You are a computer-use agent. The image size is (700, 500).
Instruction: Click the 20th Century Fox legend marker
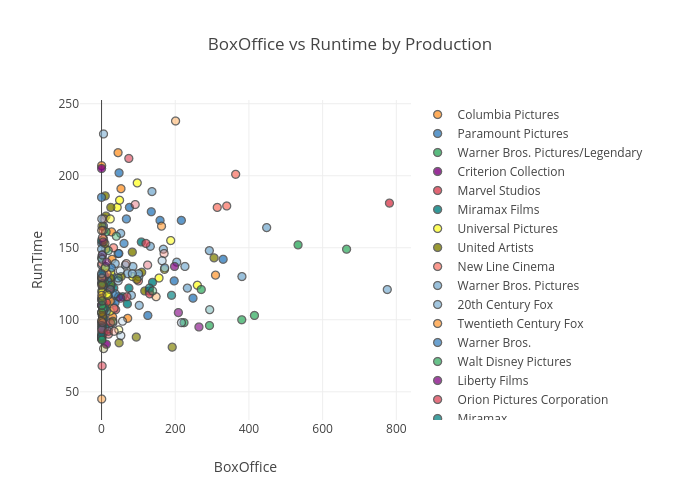tap(438, 305)
